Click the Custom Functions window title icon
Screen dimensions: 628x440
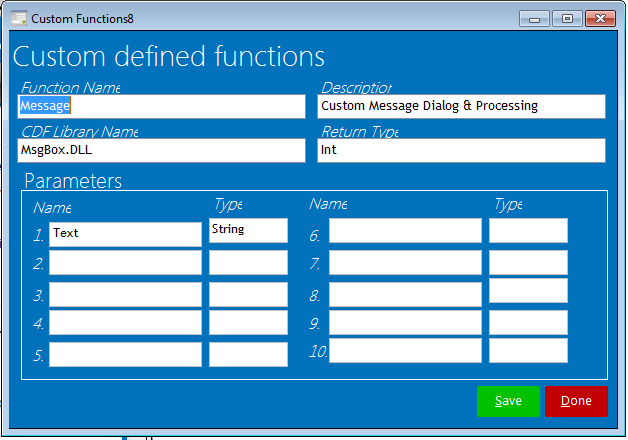[x=18, y=18]
